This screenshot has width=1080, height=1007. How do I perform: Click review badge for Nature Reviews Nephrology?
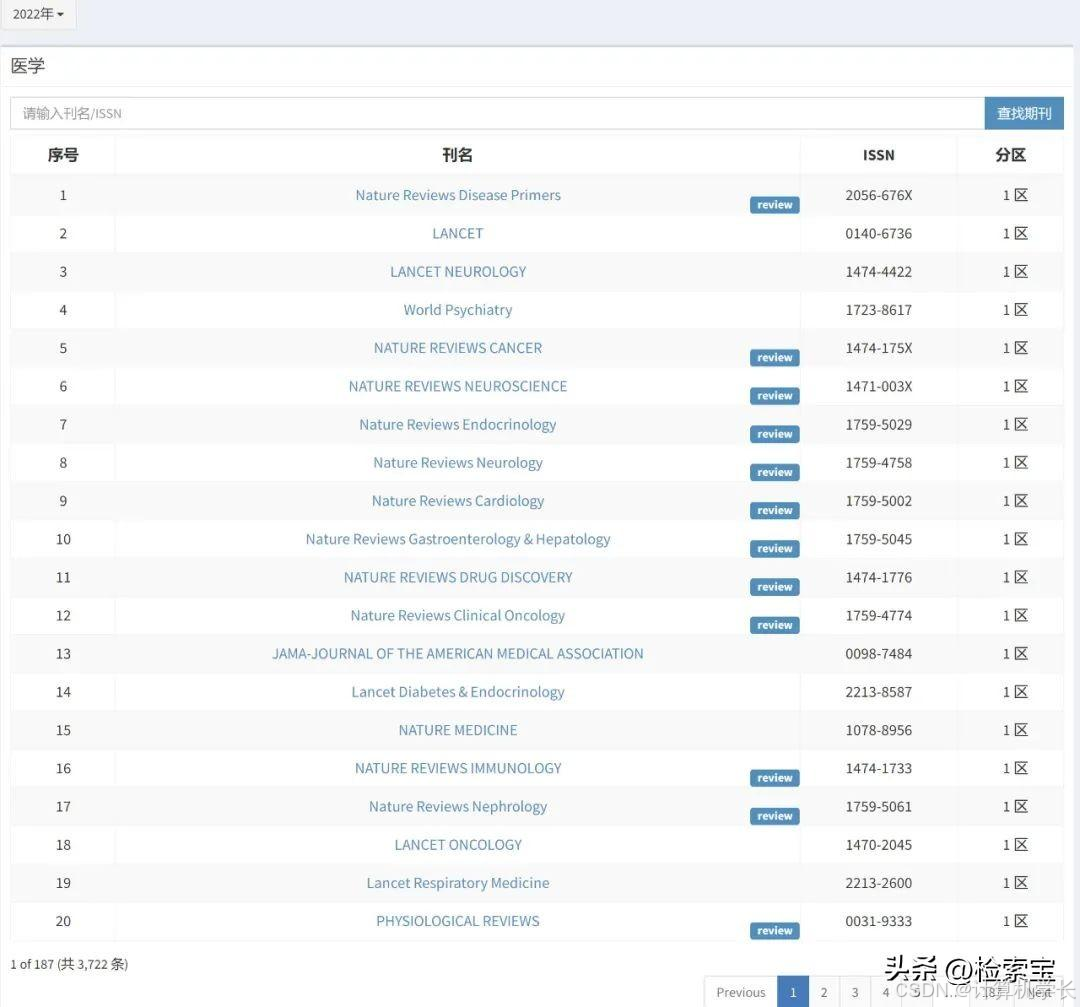[x=774, y=816]
